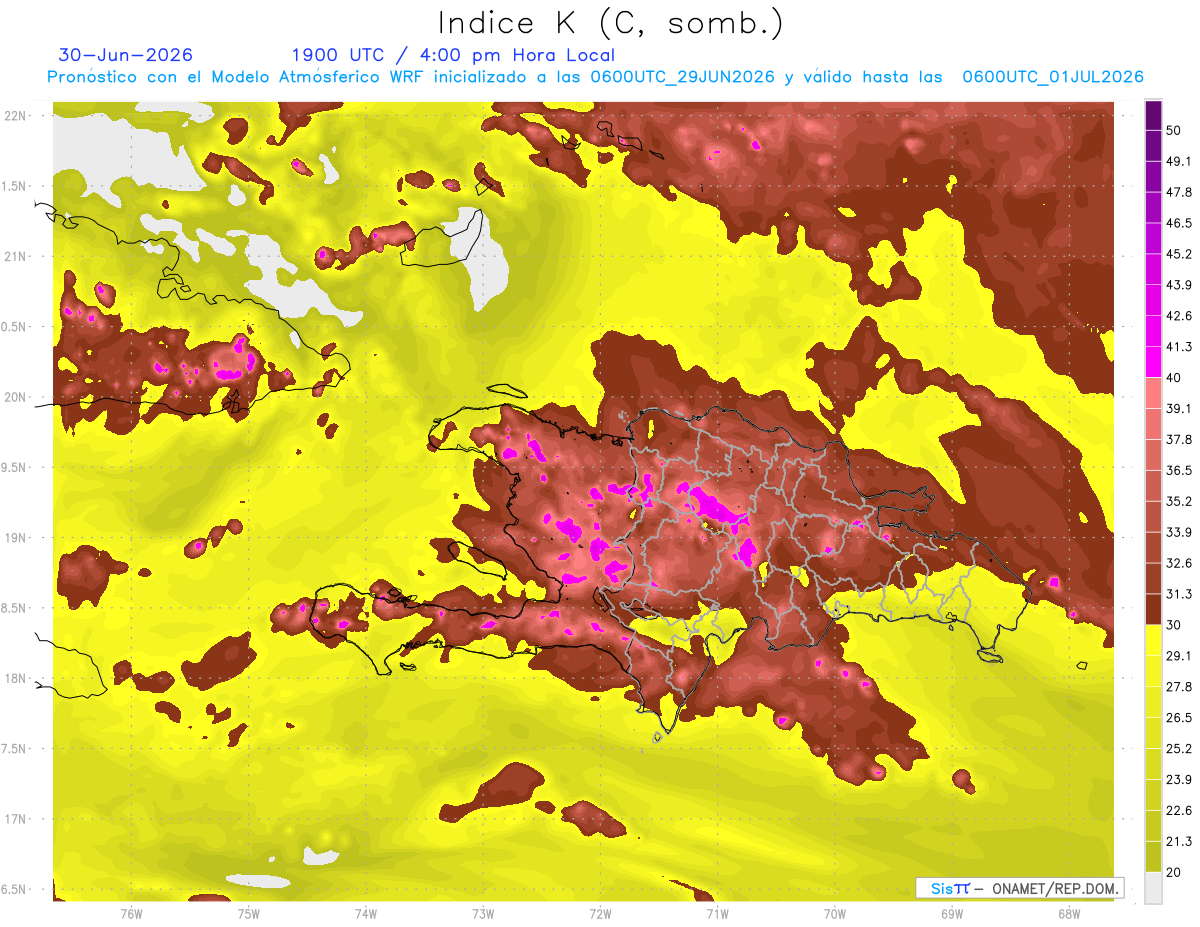Click the color scale value "32.6"
The image size is (1200, 927).
click(x=1178, y=563)
